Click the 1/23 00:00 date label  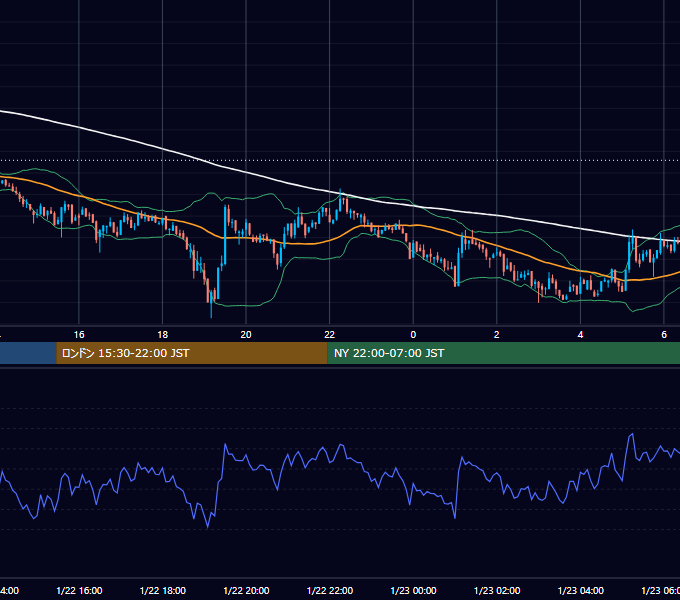(x=413, y=590)
